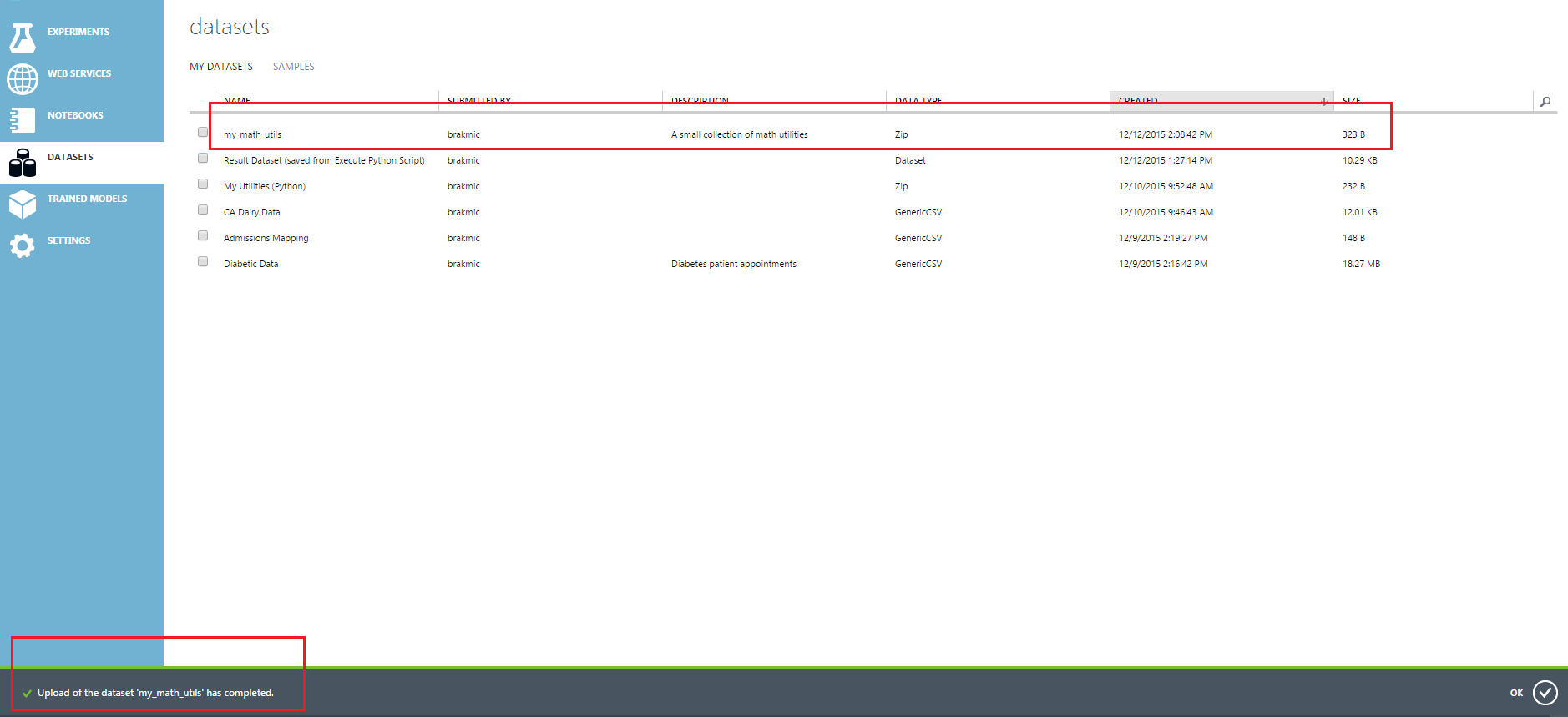Click the Datasets cylinders icon

23,163
